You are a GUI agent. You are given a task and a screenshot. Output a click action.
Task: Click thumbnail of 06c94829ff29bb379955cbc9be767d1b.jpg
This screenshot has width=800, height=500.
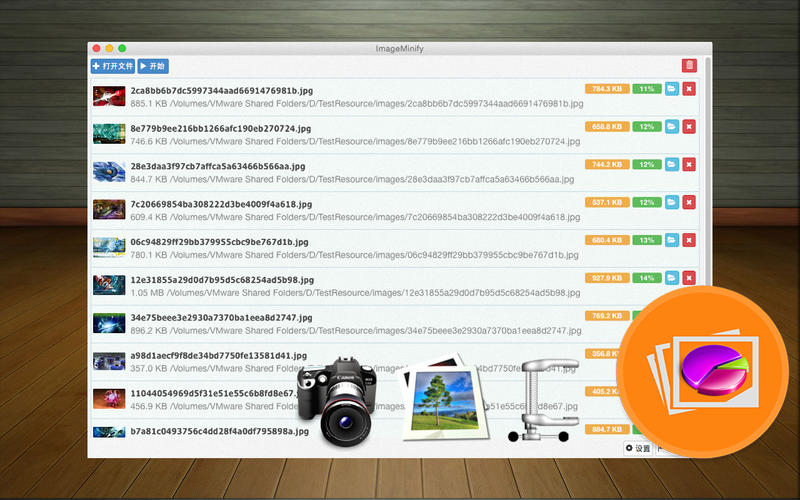109,247
